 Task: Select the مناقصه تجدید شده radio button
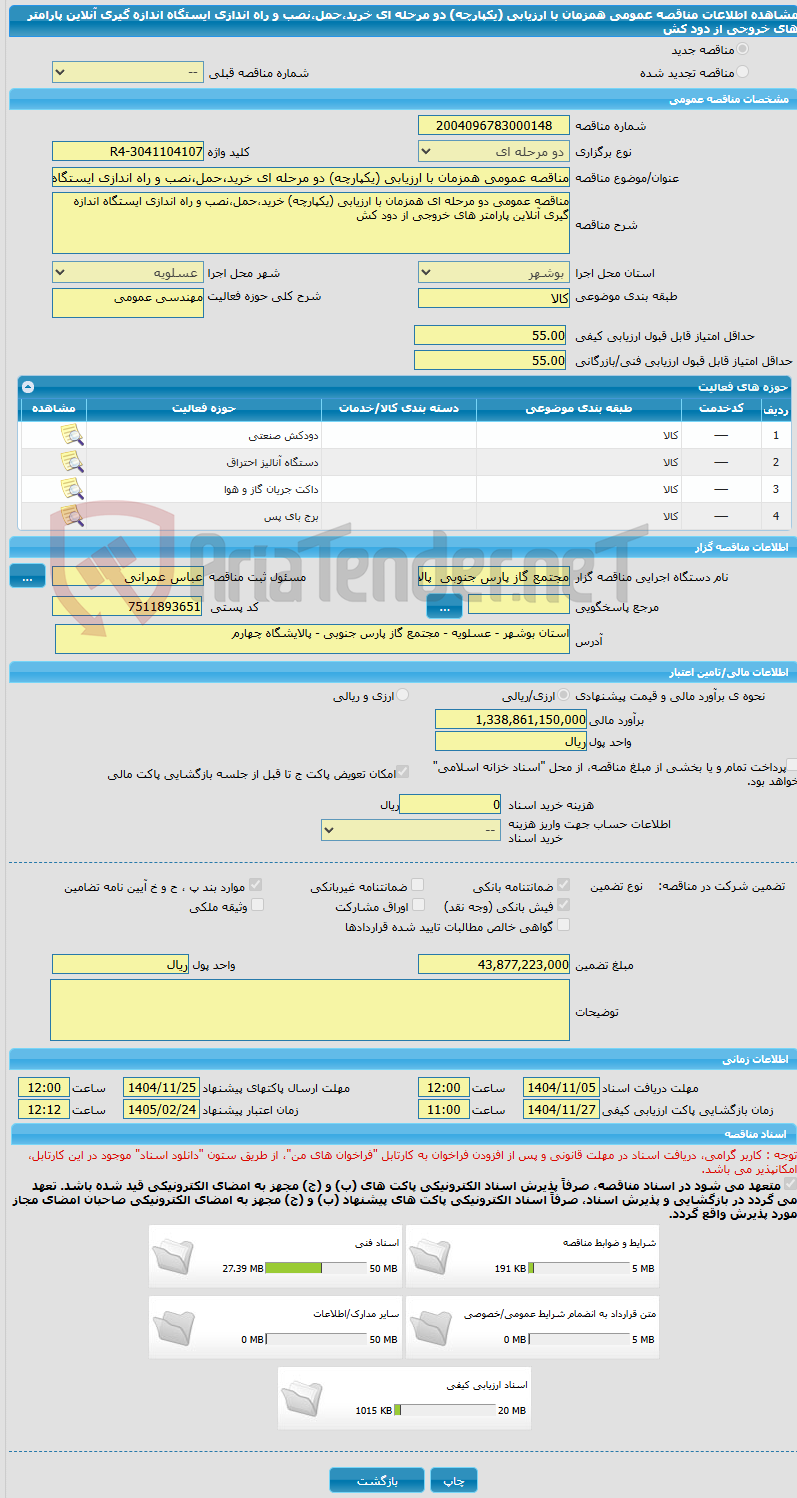[x=741, y=72]
